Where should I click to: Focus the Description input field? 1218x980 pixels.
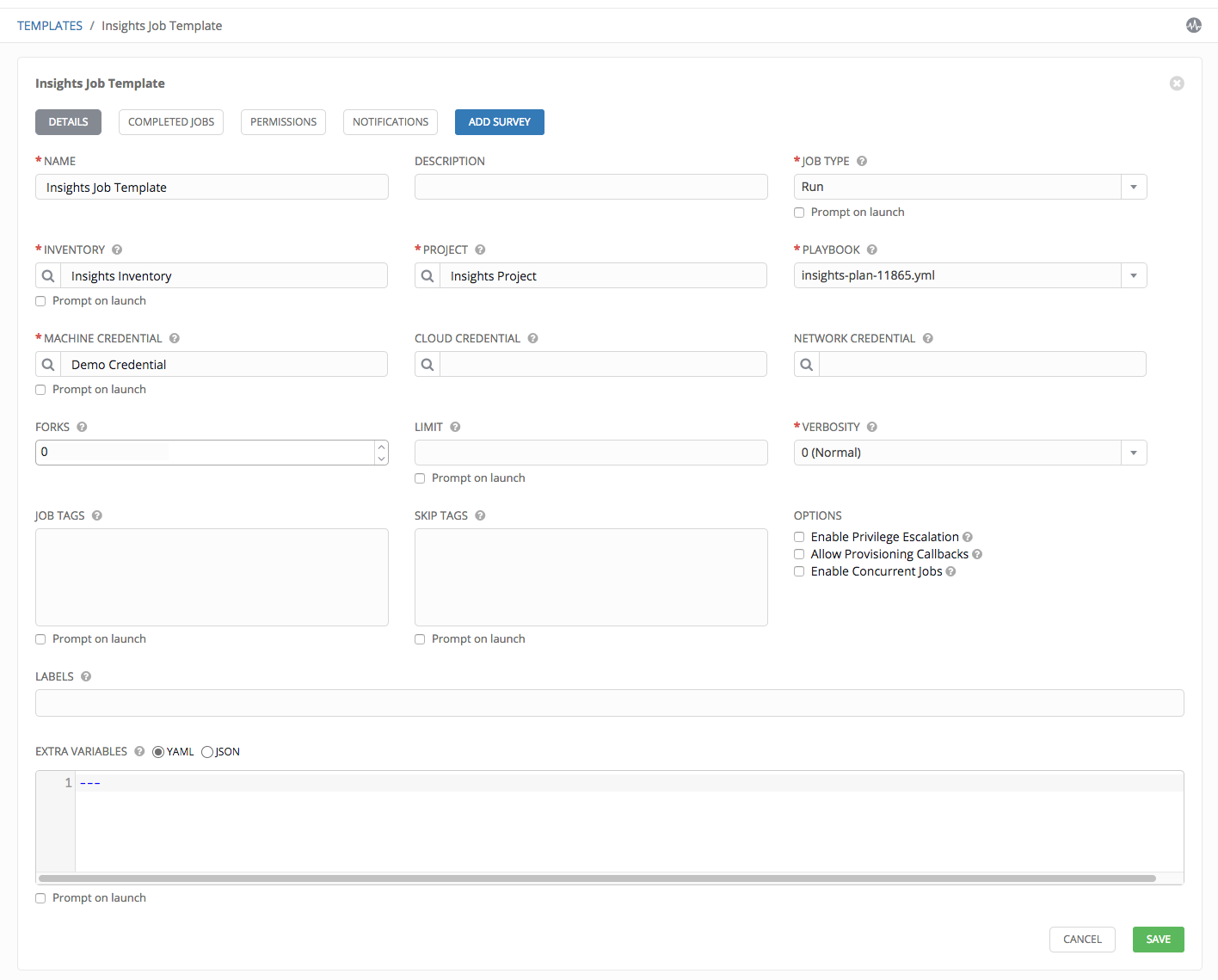click(x=591, y=187)
